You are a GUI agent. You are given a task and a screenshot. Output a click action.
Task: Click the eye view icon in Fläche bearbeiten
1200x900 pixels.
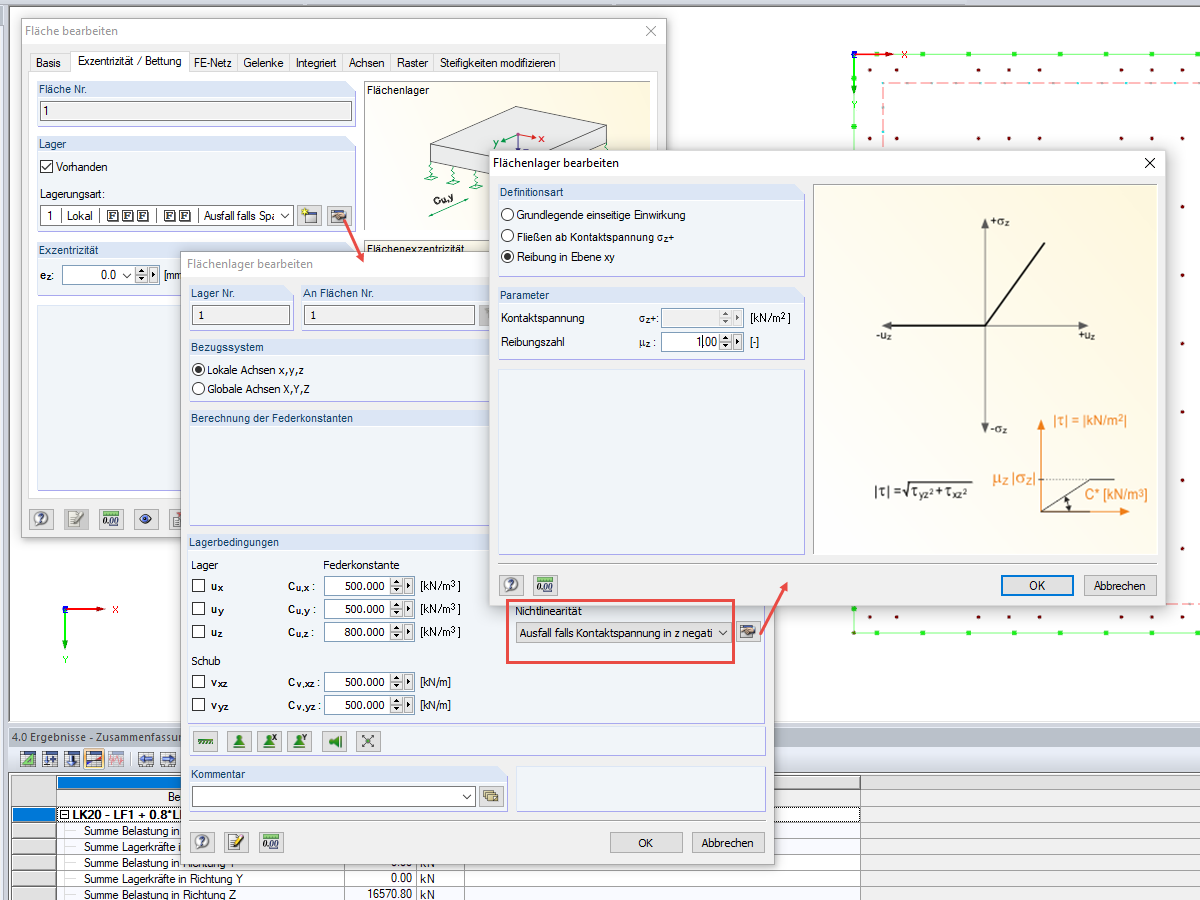pos(146,518)
